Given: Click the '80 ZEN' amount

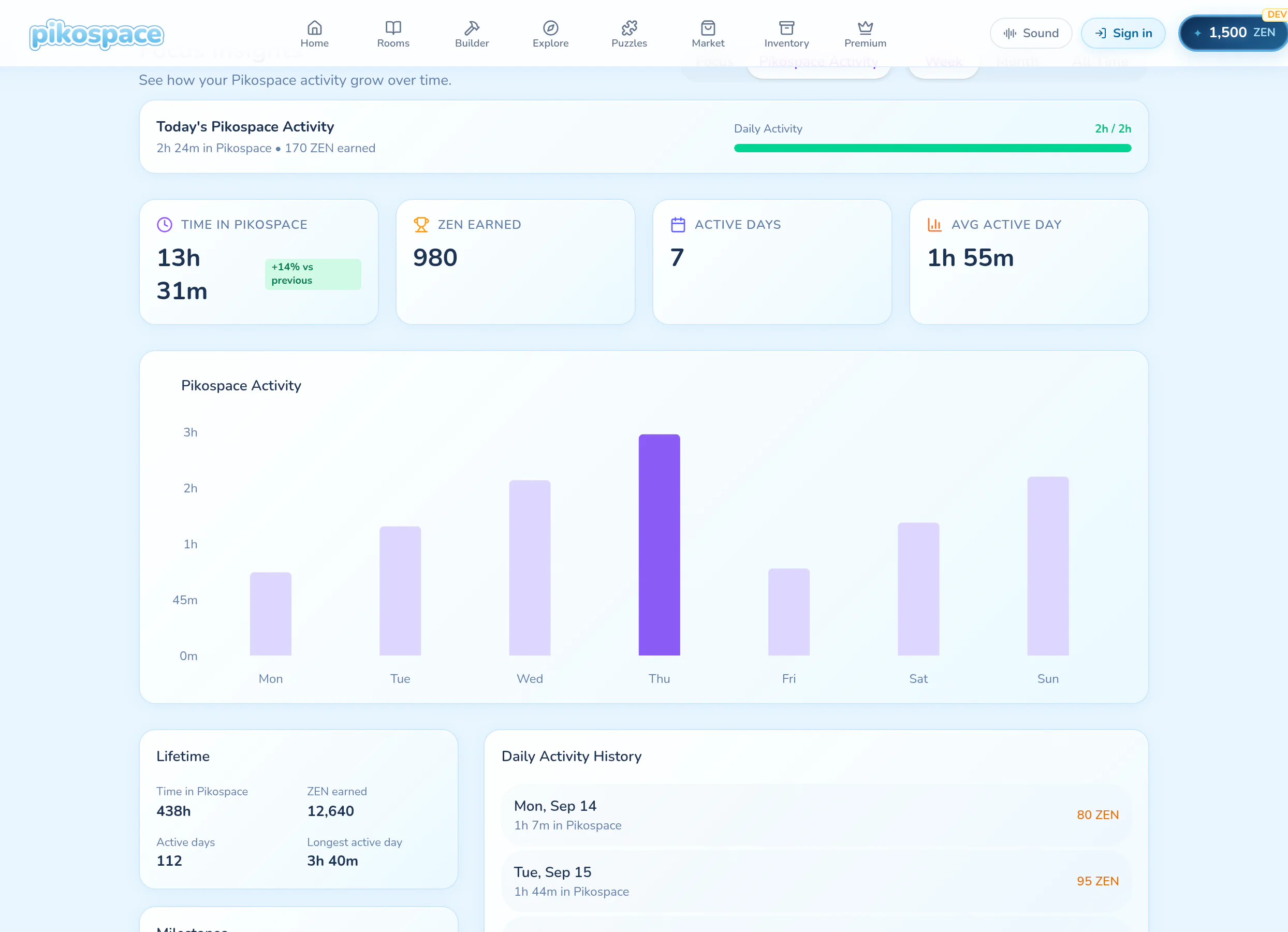Looking at the screenshot, I should tap(1097, 815).
